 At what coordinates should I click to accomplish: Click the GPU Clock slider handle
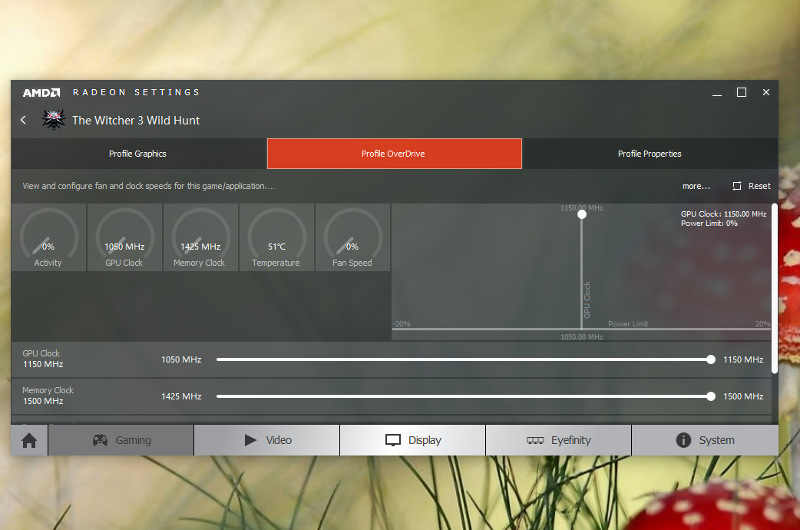[711, 360]
